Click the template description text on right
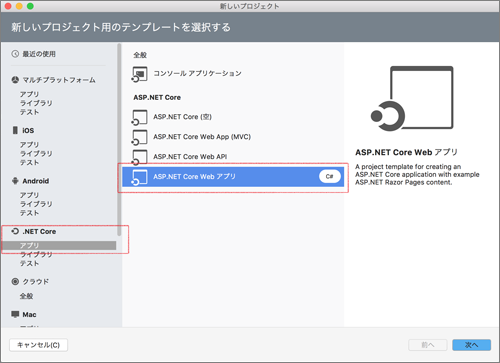The image size is (500, 363). (x=417, y=174)
